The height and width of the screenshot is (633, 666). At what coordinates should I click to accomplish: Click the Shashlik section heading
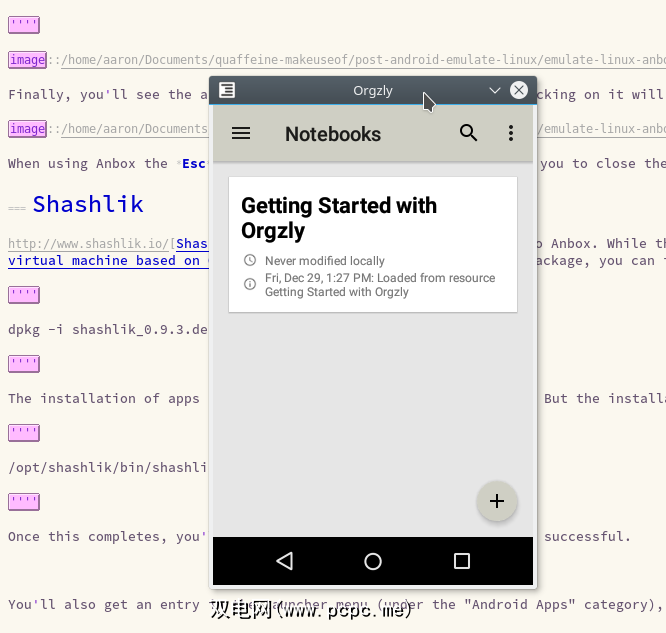coord(88,204)
